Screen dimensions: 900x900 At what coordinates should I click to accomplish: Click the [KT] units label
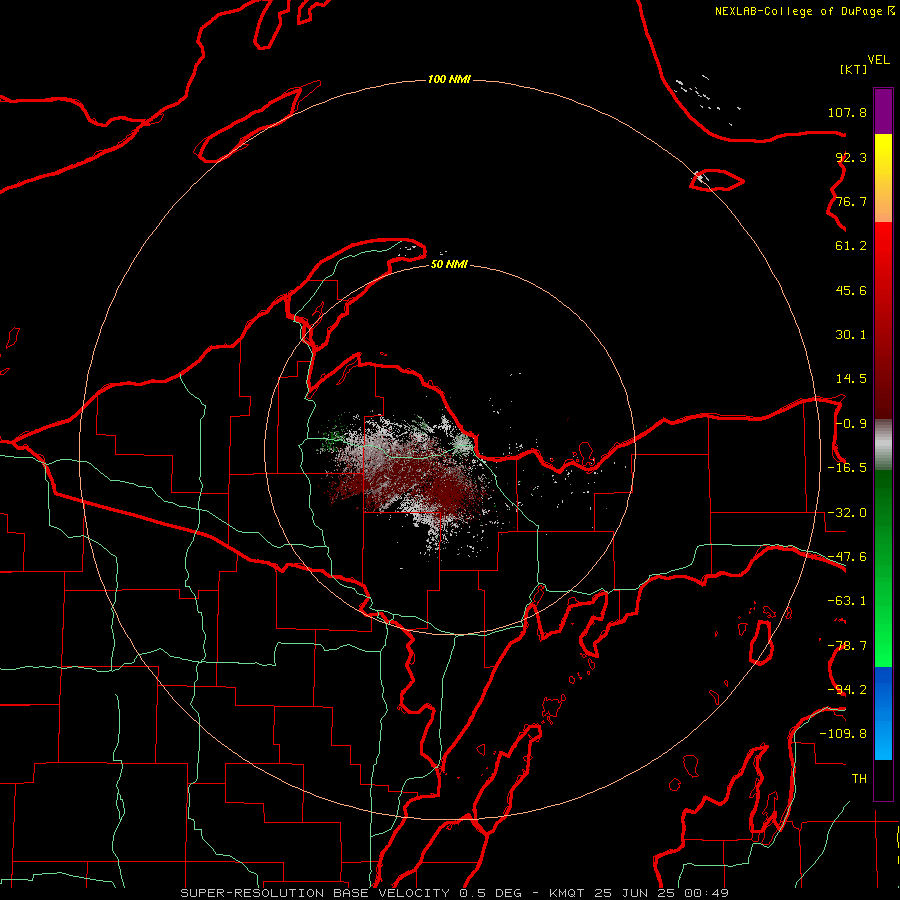854,69
